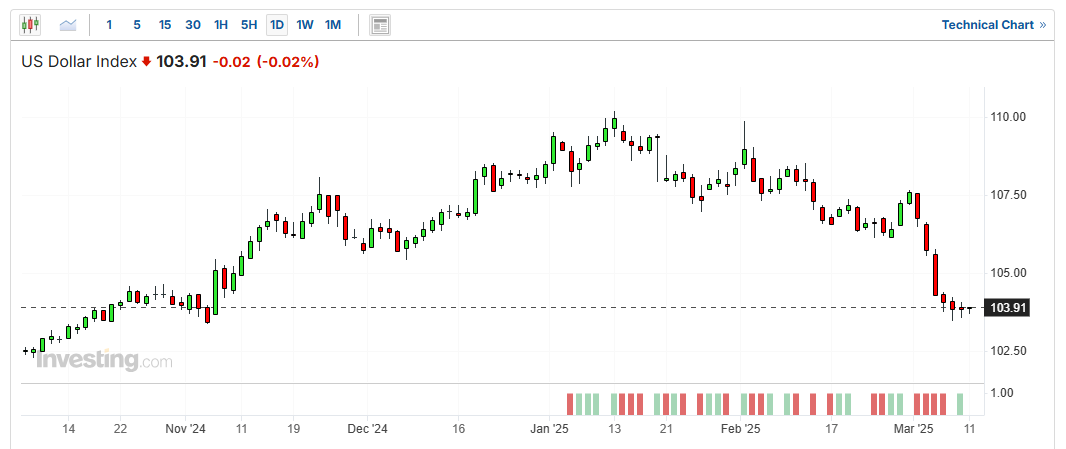Click the 19 date axis label

(x=293, y=429)
